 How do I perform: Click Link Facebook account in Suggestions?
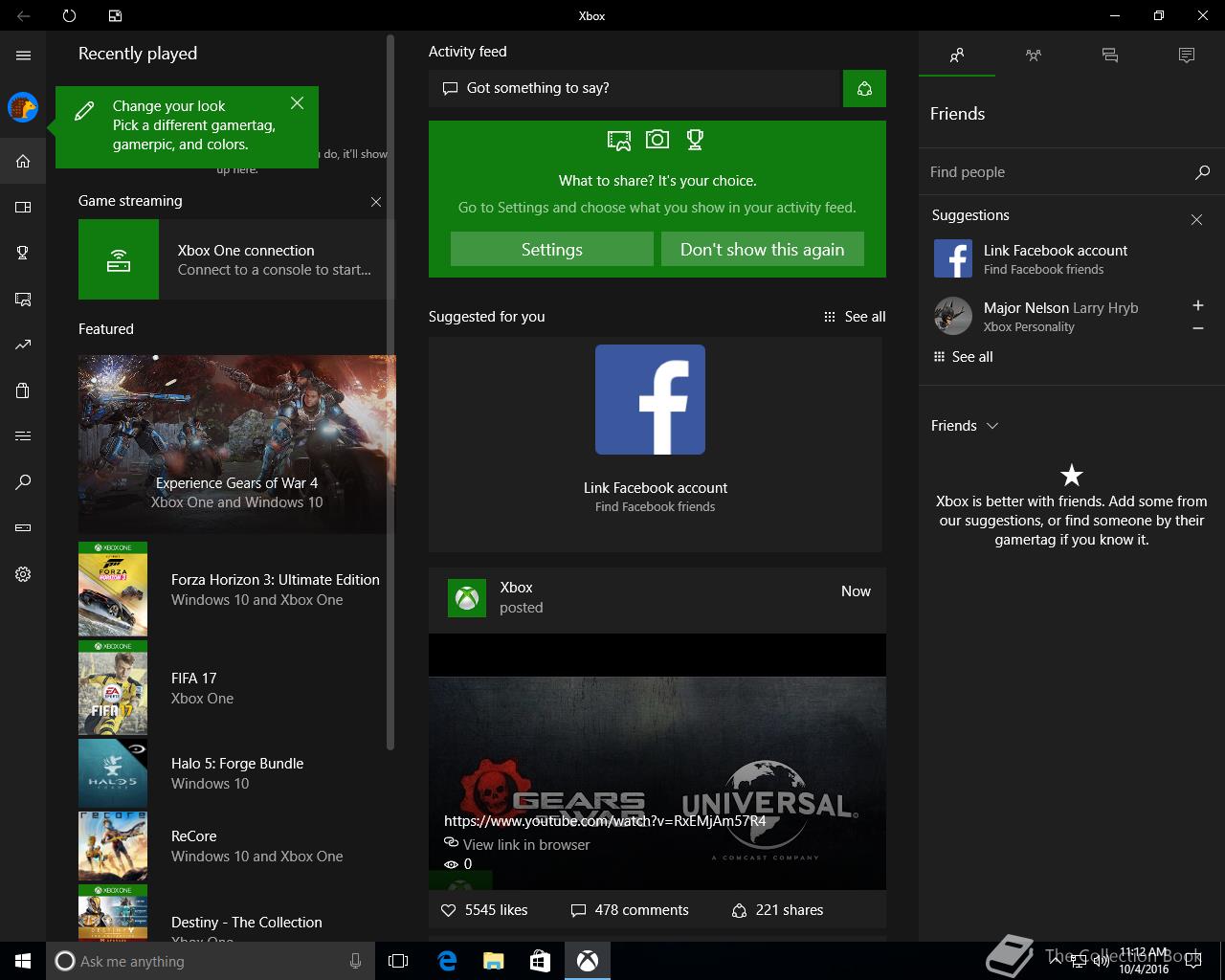(x=1056, y=259)
